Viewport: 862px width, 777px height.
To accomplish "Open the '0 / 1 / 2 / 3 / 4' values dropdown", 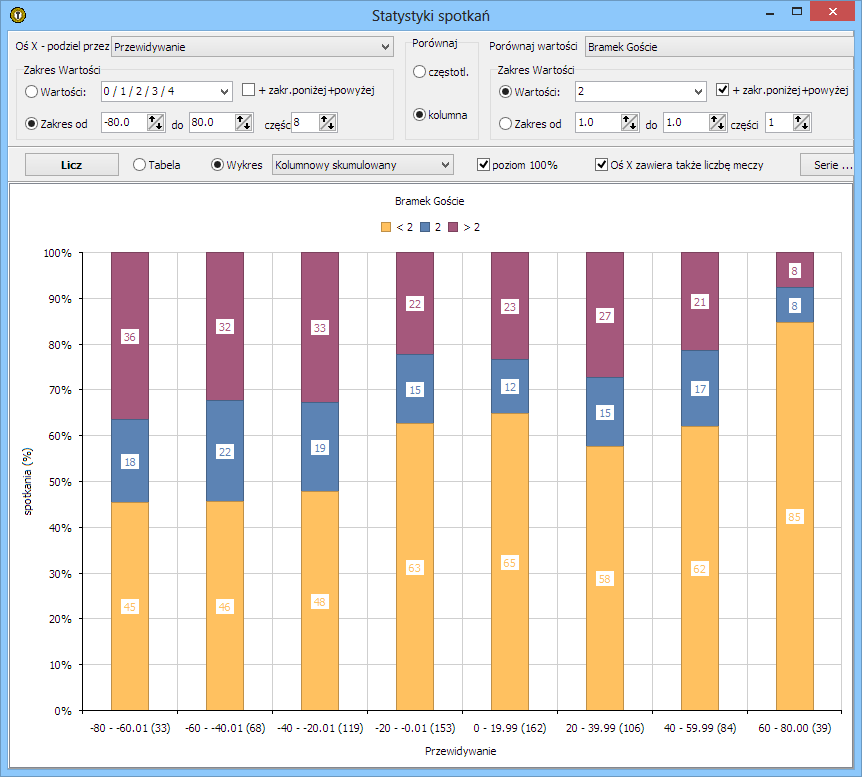I will [167, 91].
